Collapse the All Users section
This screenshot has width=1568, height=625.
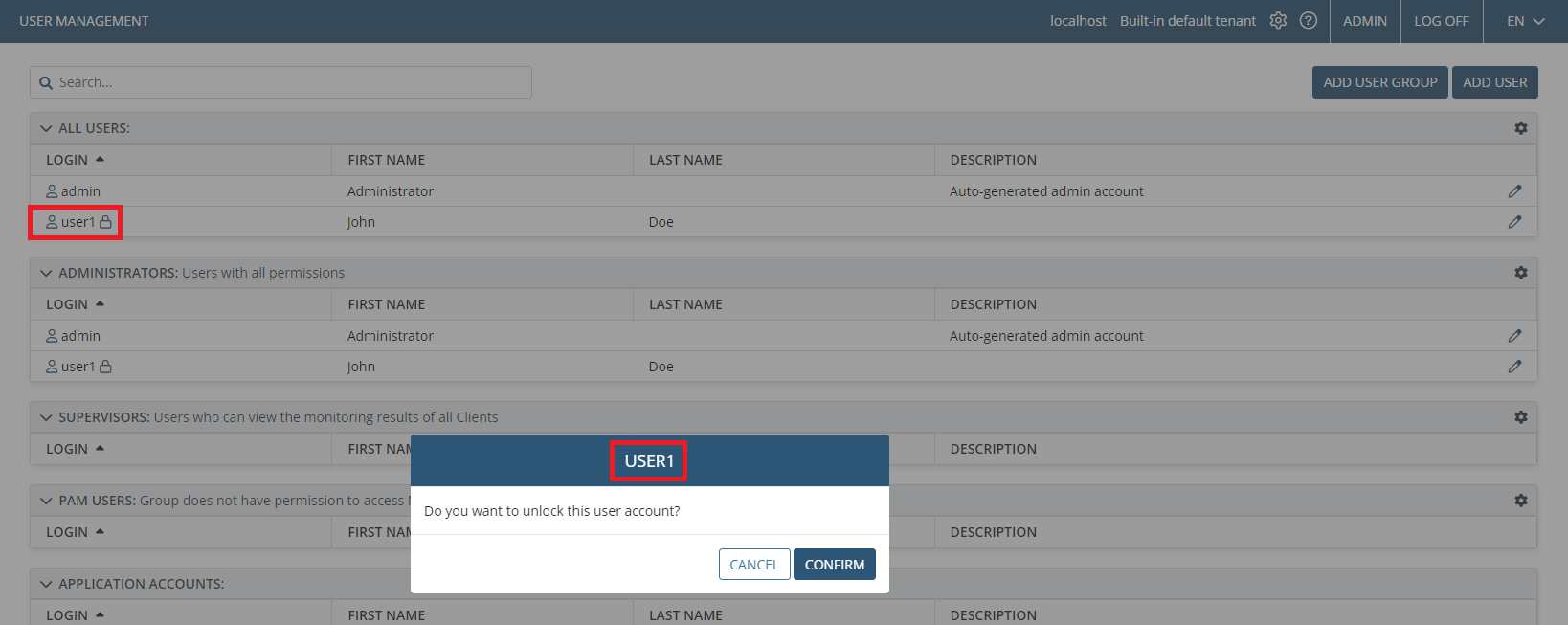point(46,128)
